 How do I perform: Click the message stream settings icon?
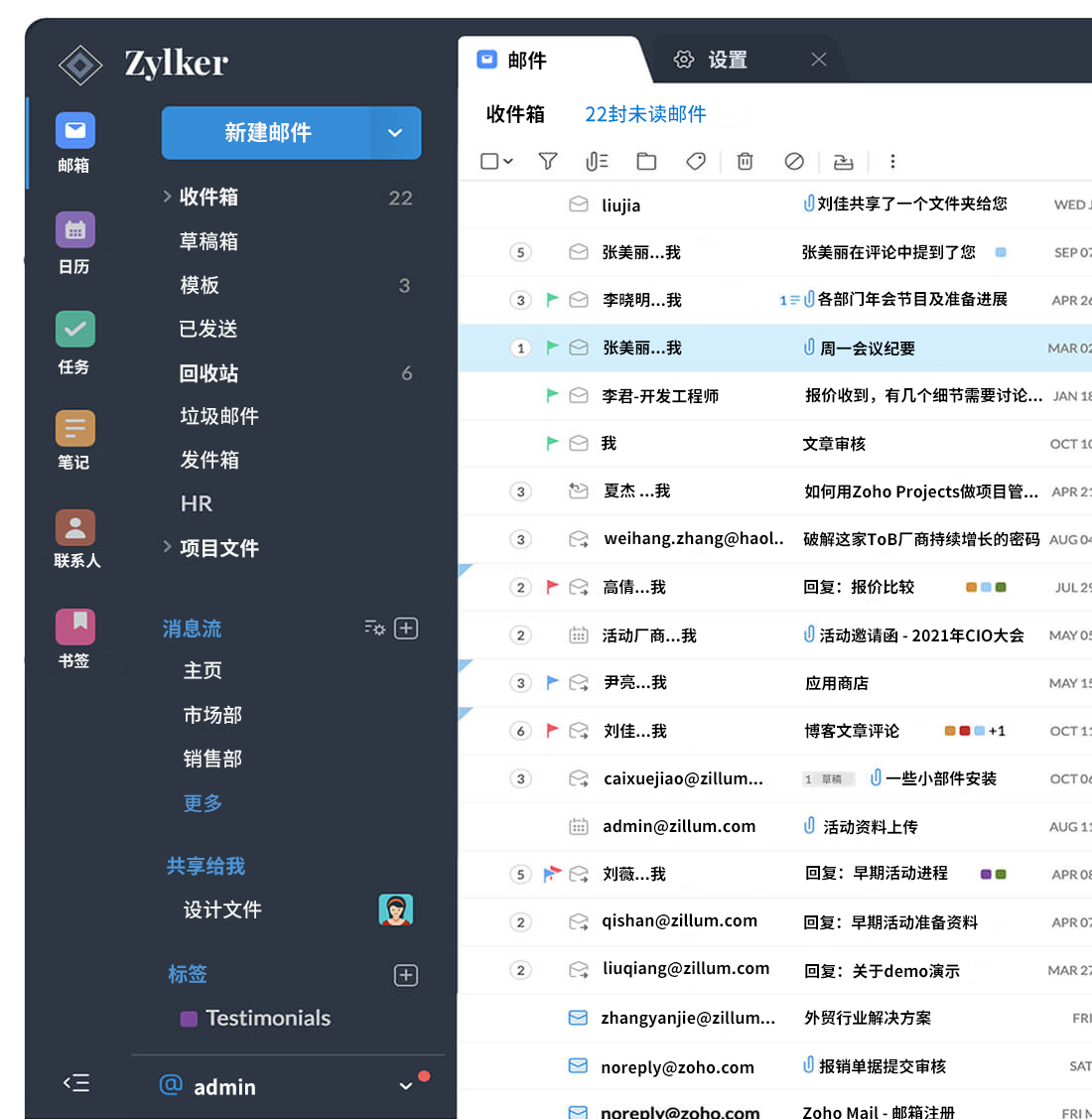374,628
